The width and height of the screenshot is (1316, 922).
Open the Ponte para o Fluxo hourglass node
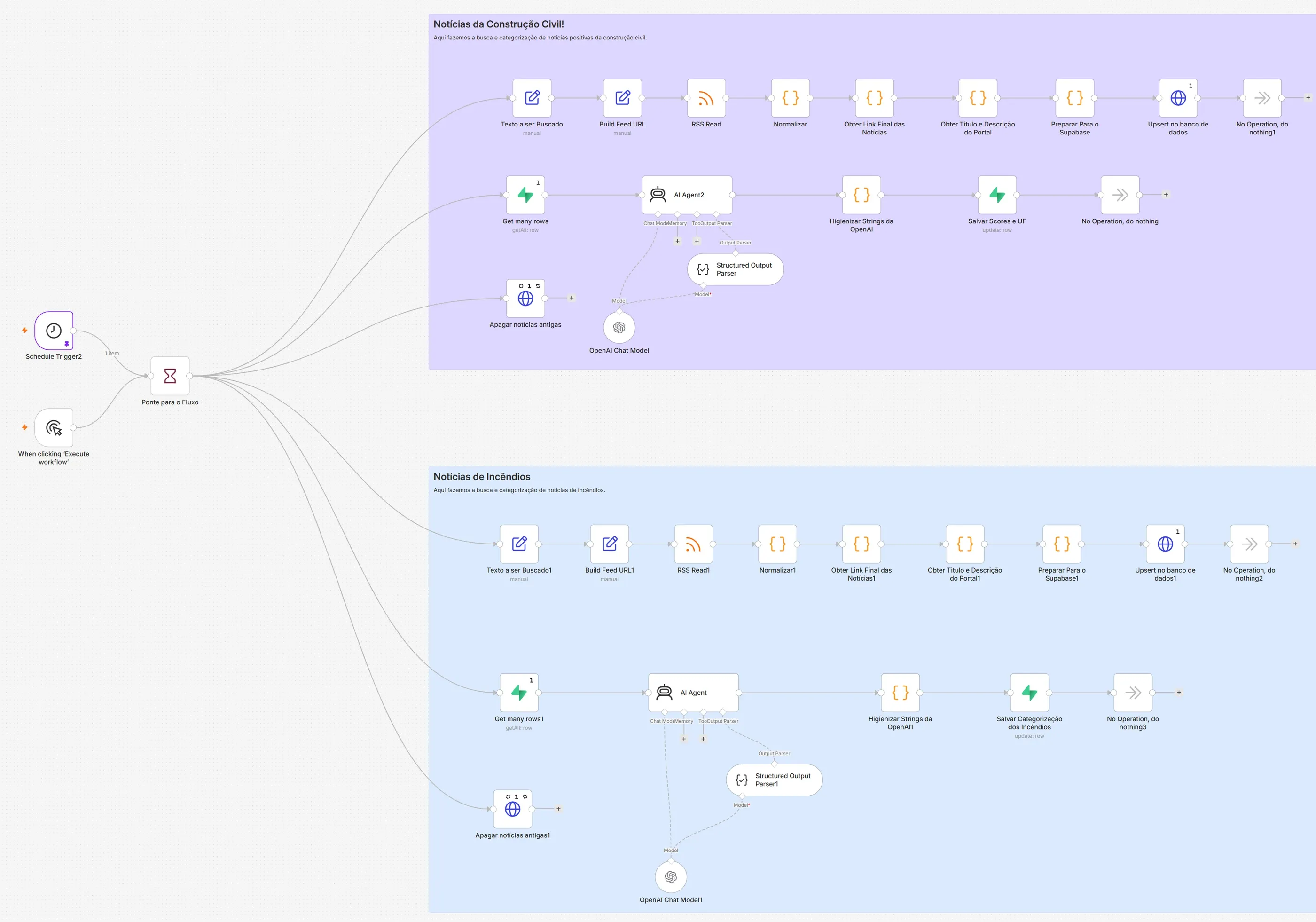[x=170, y=376]
